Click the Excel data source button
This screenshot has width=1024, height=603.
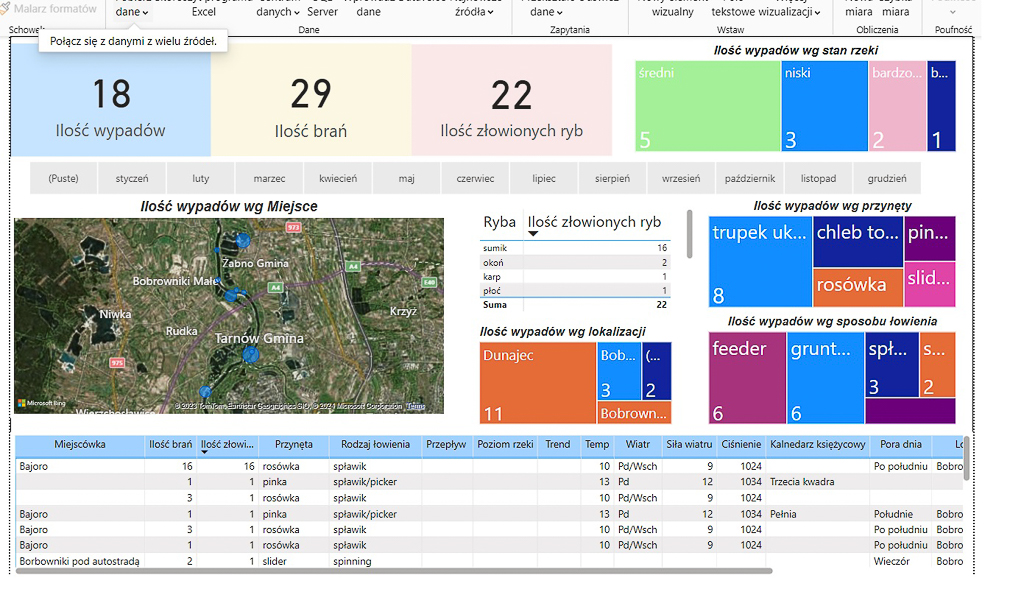[203, 12]
